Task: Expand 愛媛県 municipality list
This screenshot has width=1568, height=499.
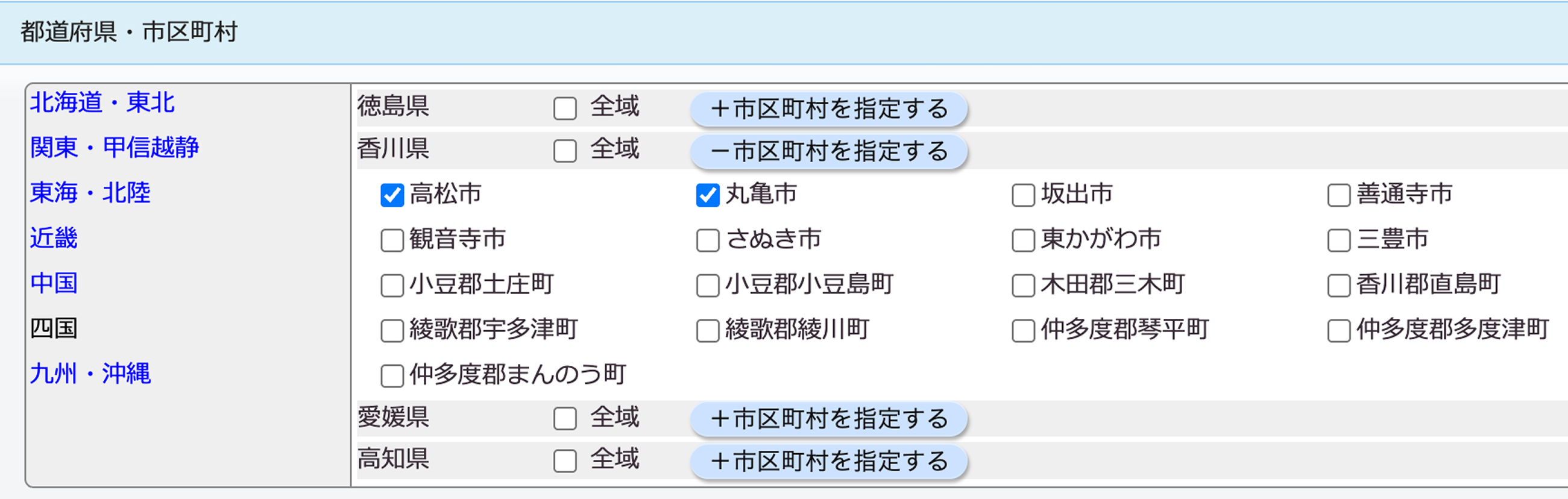Action: 828,419
